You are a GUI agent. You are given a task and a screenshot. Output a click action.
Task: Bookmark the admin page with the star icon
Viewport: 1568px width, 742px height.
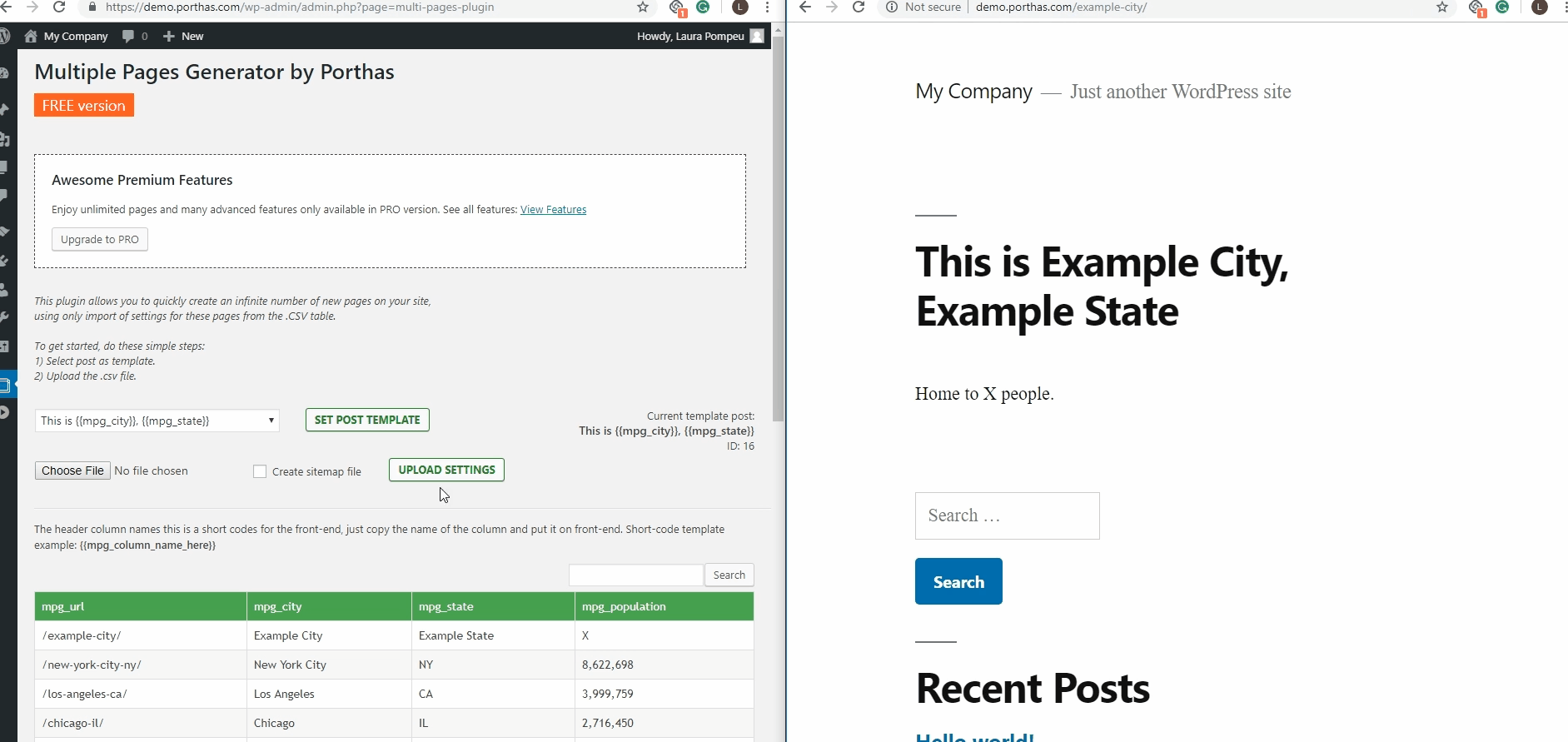coord(643,7)
